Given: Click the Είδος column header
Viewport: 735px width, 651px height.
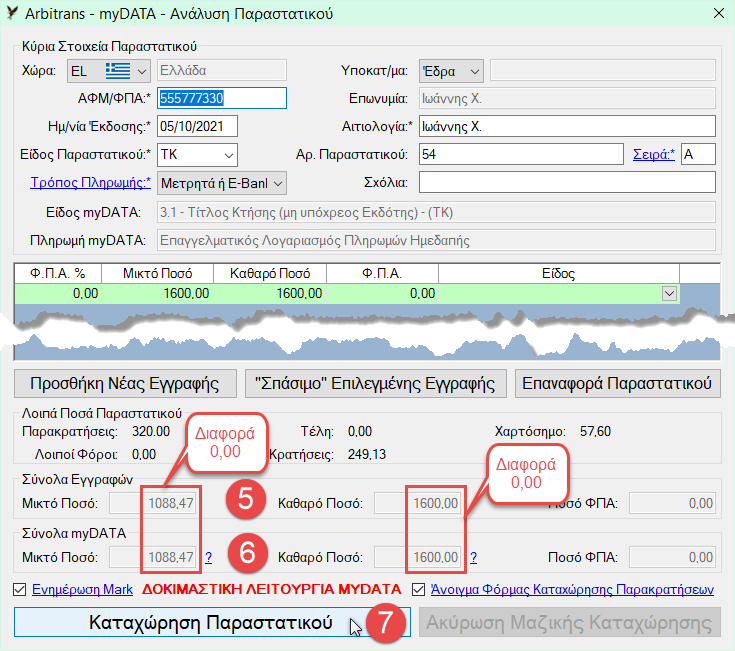Looking at the screenshot, I should pyautogui.click(x=559, y=273).
